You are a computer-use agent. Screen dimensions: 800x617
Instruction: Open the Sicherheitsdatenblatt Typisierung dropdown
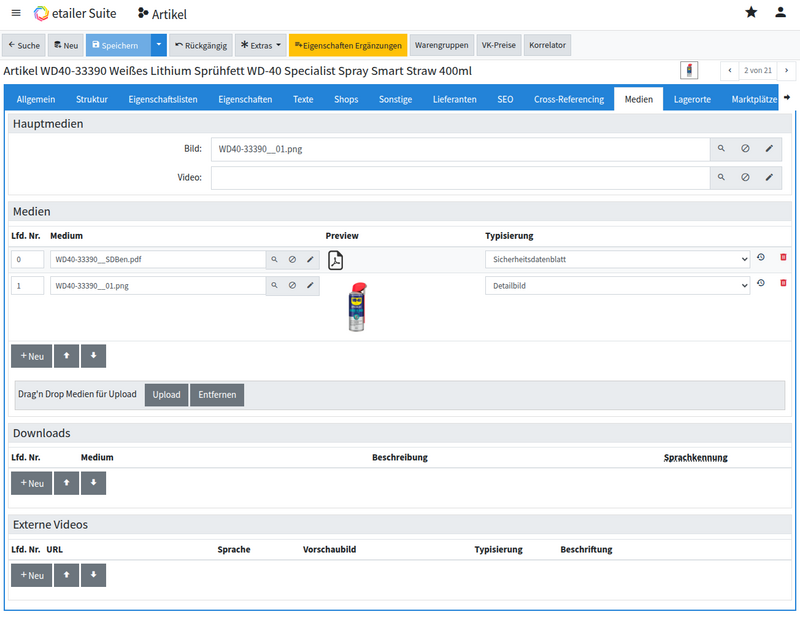tap(617, 259)
